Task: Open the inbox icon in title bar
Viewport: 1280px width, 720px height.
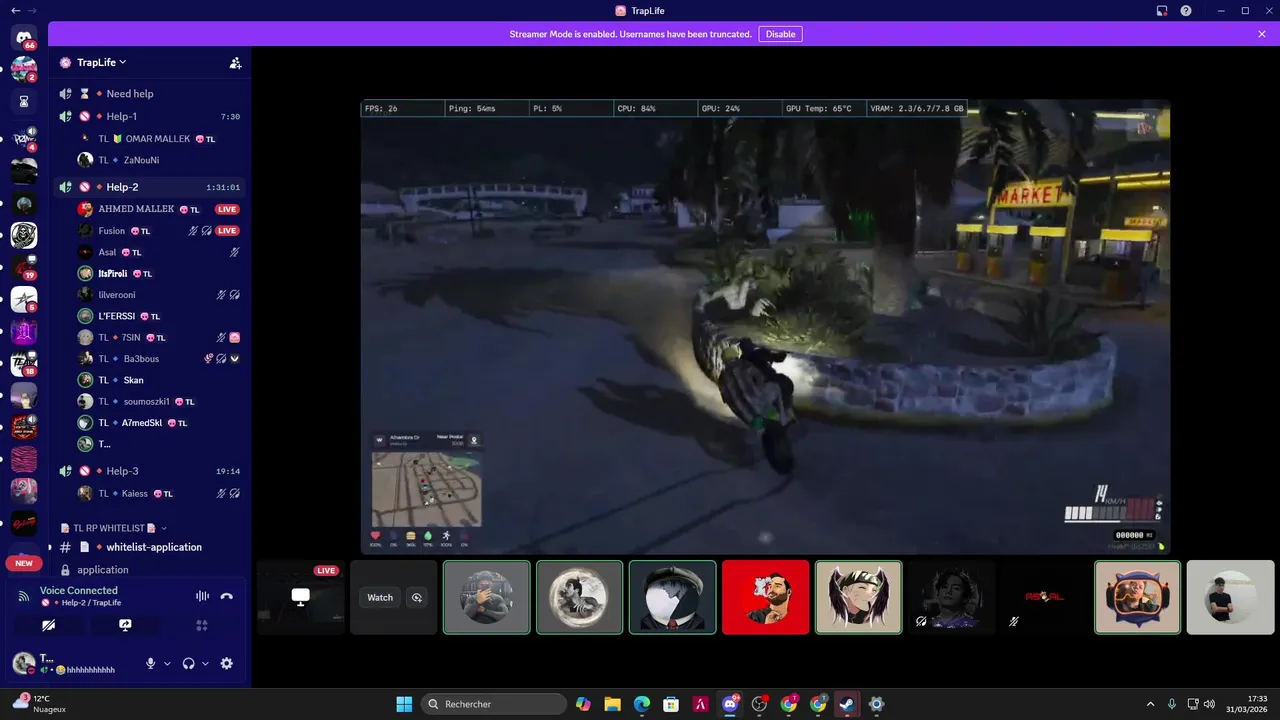Action: (x=1162, y=10)
